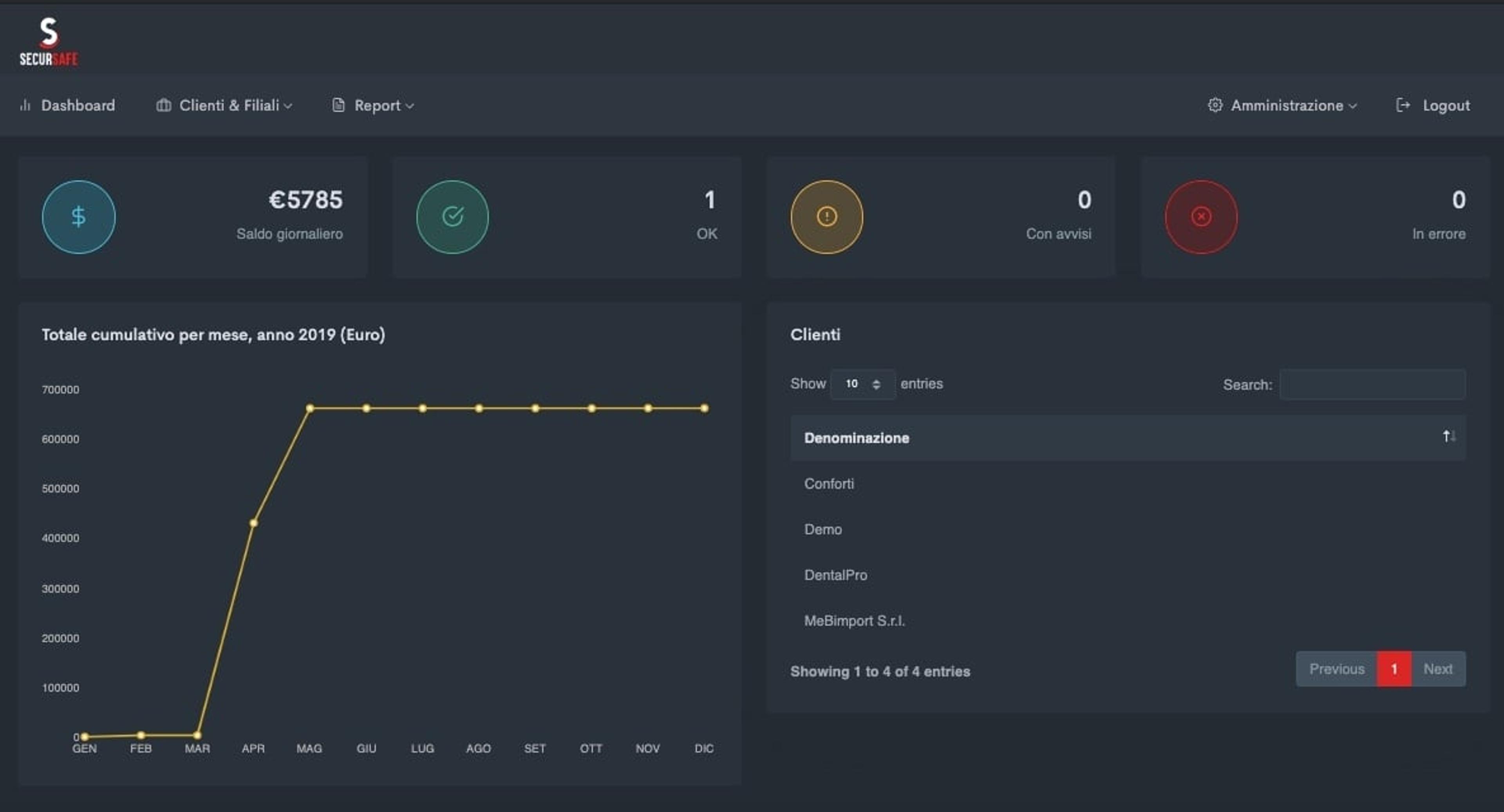The width and height of the screenshot is (1504, 812).
Task: Click the €5785 daily balance value
Action: pyautogui.click(x=305, y=200)
